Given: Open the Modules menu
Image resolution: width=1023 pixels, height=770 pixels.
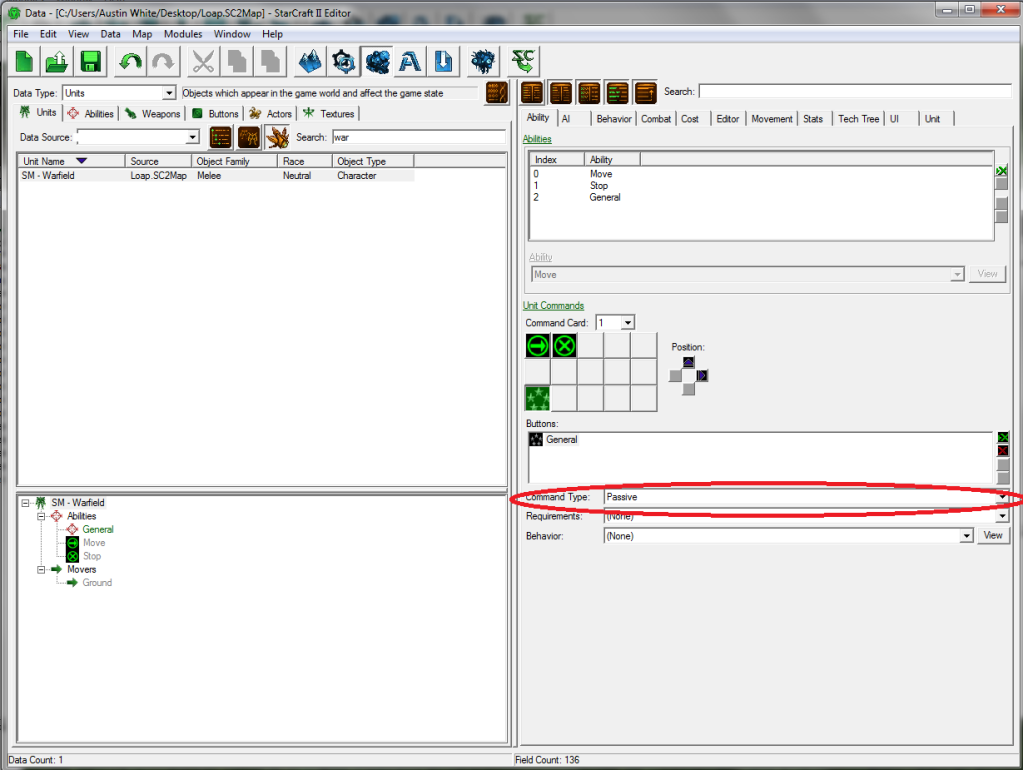Looking at the screenshot, I should (x=183, y=34).
